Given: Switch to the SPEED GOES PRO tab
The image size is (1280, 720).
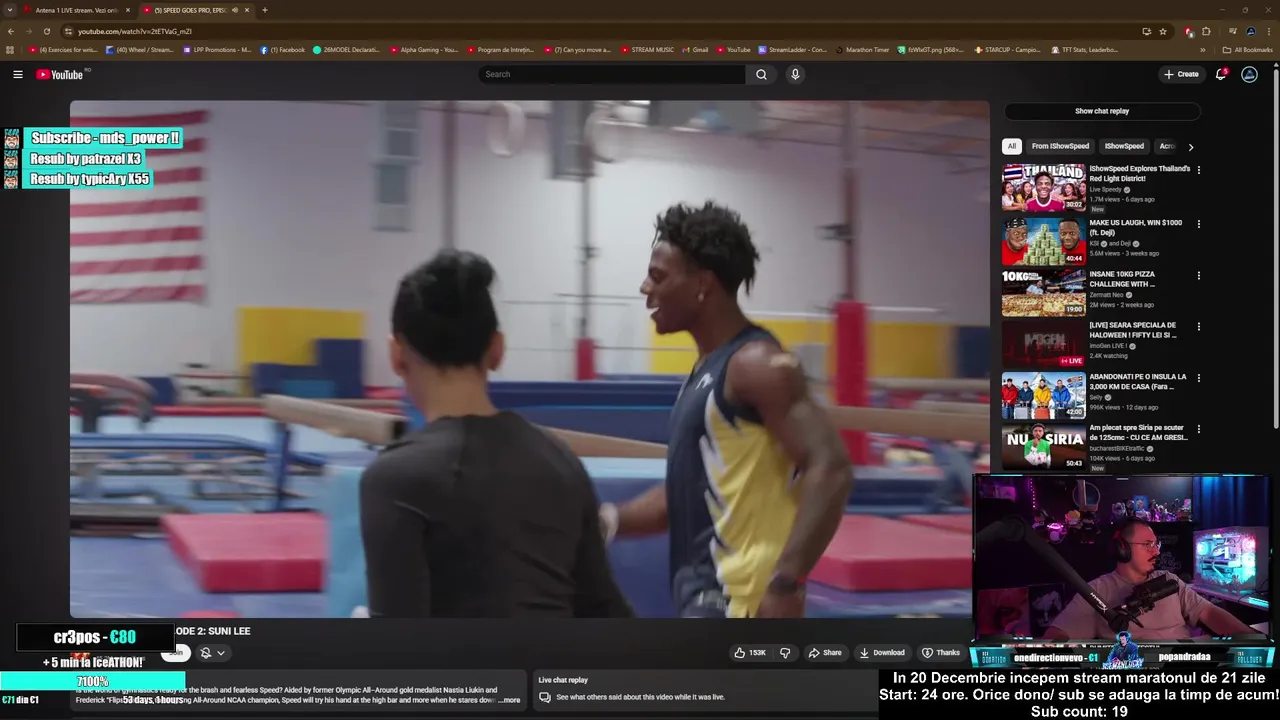Looking at the screenshot, I should coord(190,10).
